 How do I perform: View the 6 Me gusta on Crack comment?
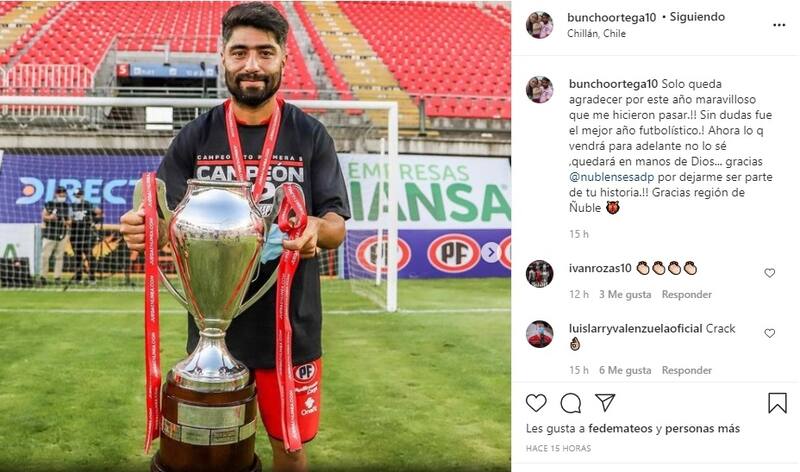tap(625, 370)
